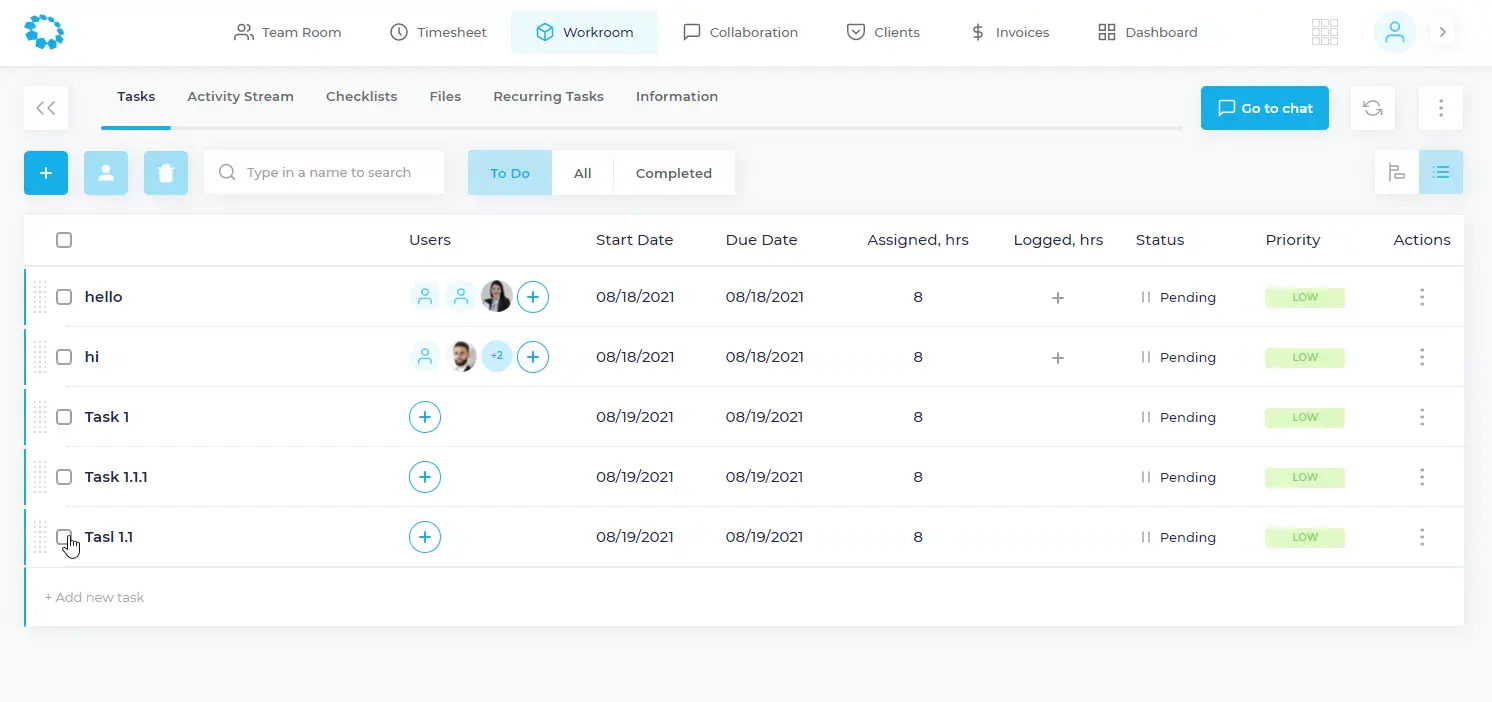
Task: Expand the workroom more options menu
Action: pyautogui.click(x=1440, y=108)
